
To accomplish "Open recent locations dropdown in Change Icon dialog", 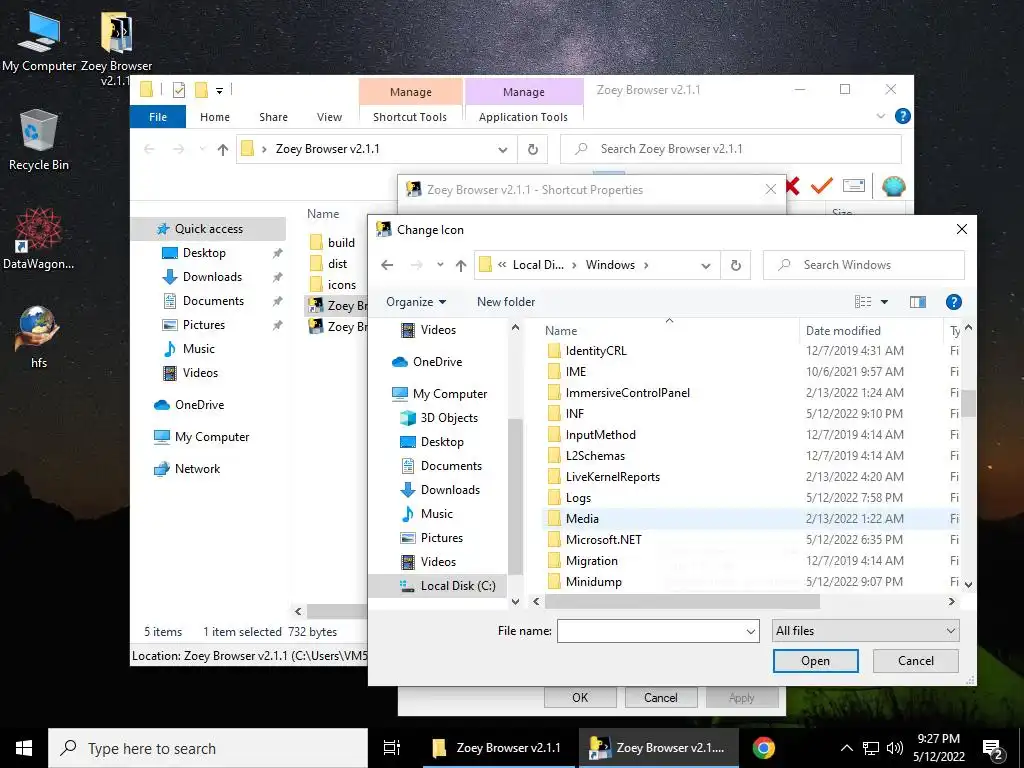I will coord(440,265).
